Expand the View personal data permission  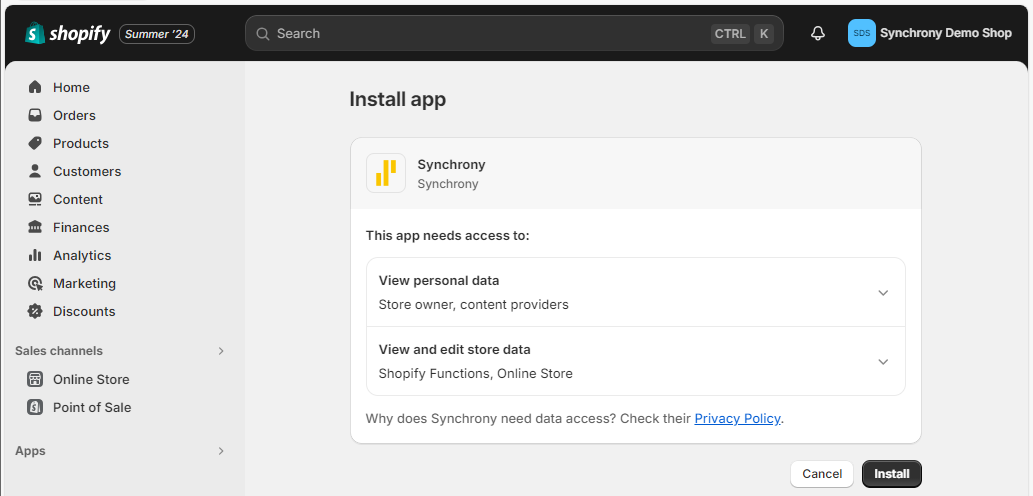point(882,293)
